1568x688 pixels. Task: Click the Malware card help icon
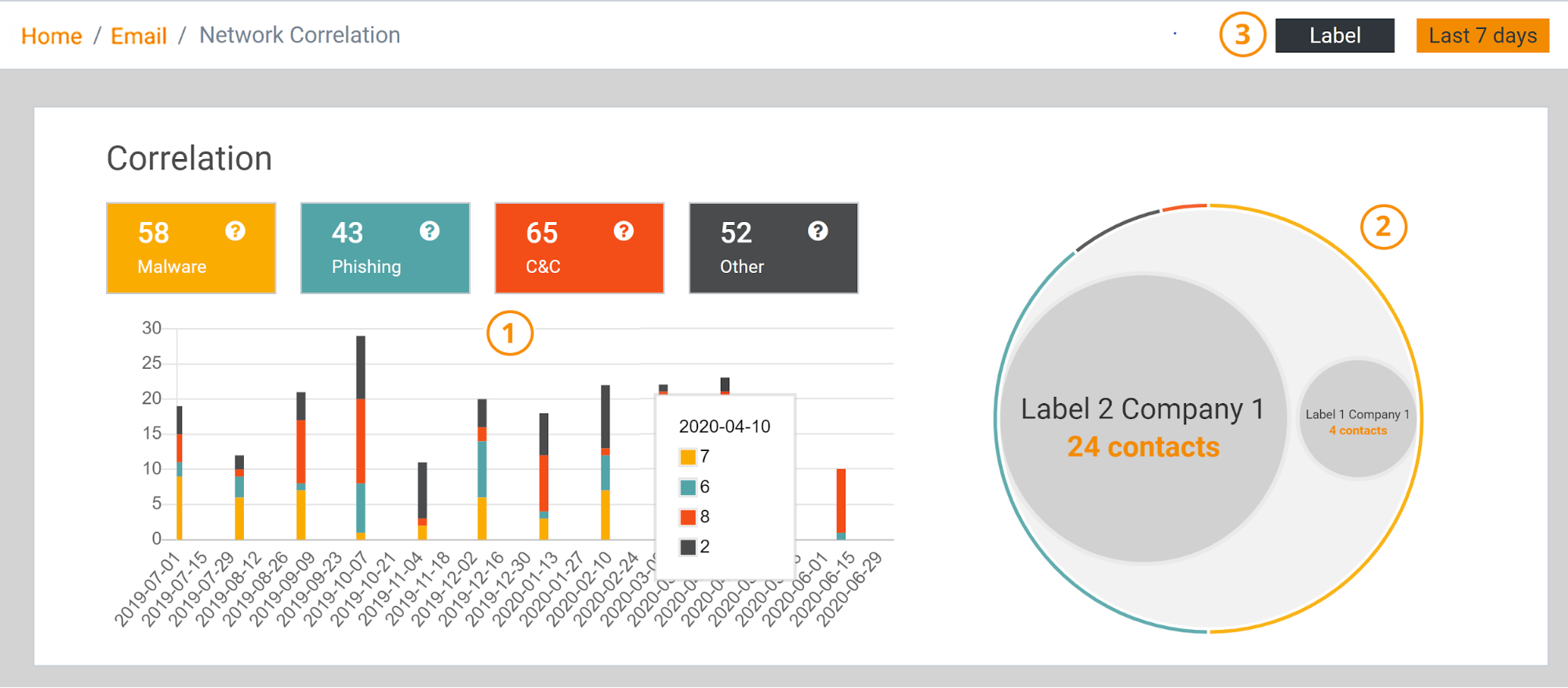pos(235,231)
